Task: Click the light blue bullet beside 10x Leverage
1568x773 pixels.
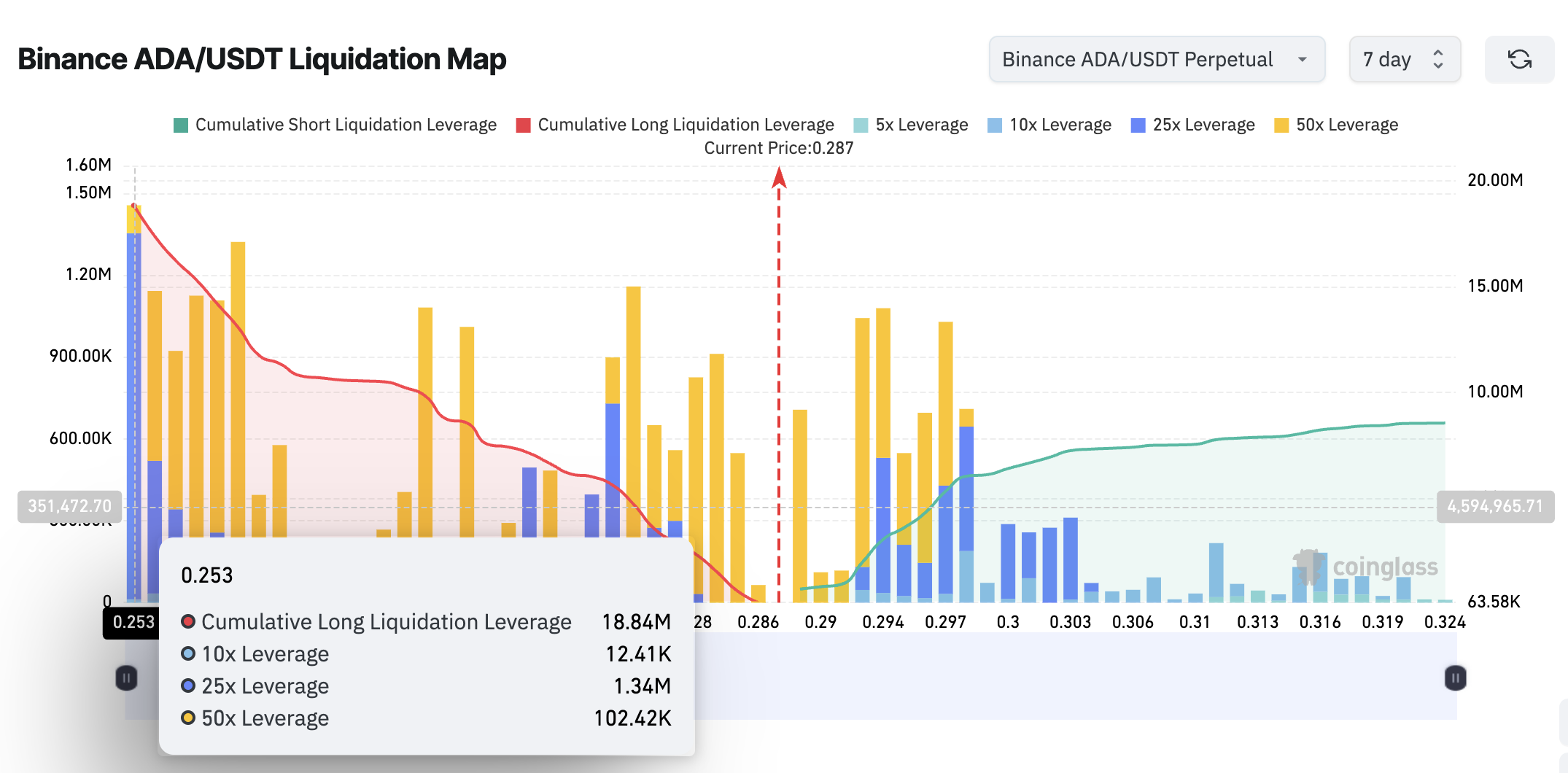Action: coord(188,654)
